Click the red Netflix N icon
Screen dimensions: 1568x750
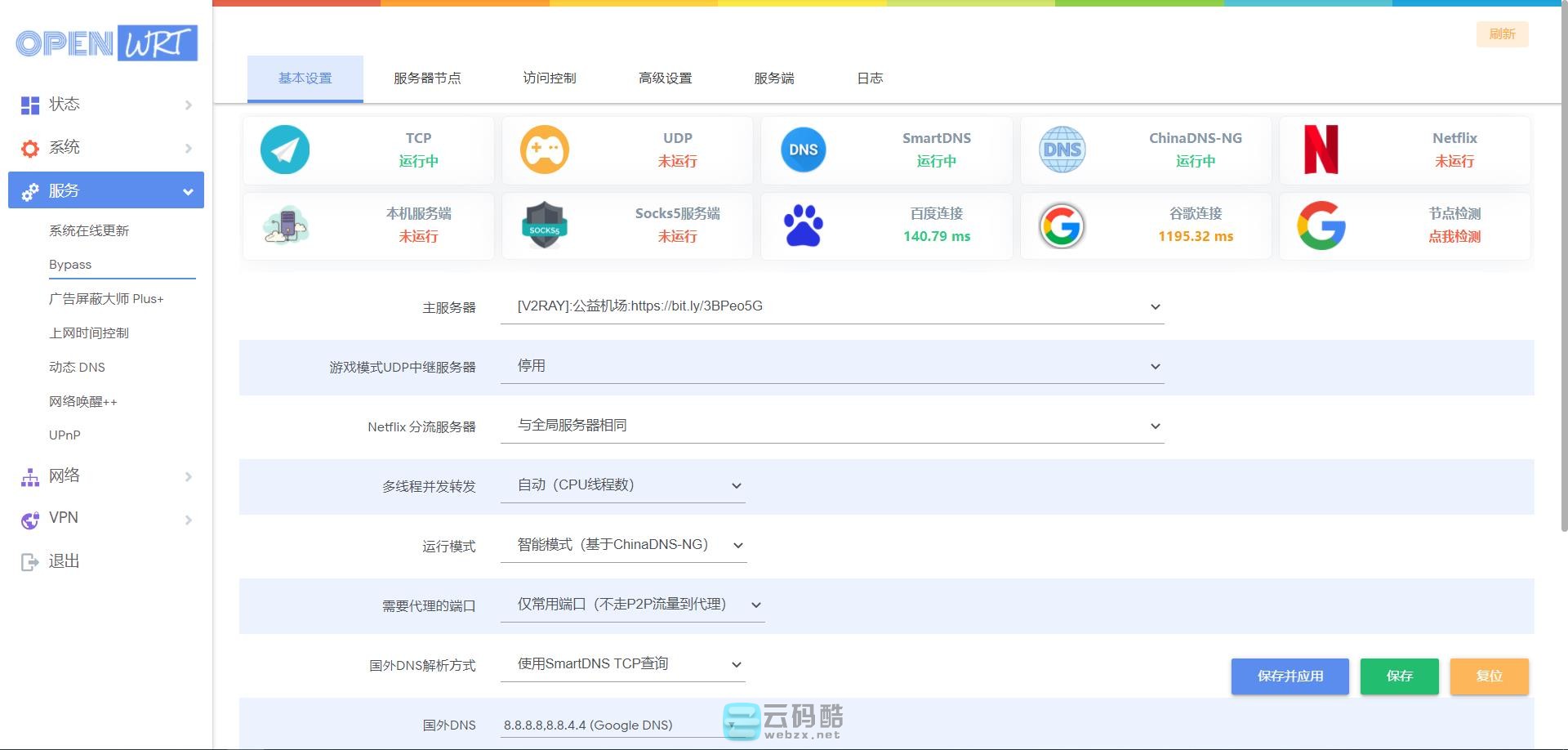(1321, 150)
